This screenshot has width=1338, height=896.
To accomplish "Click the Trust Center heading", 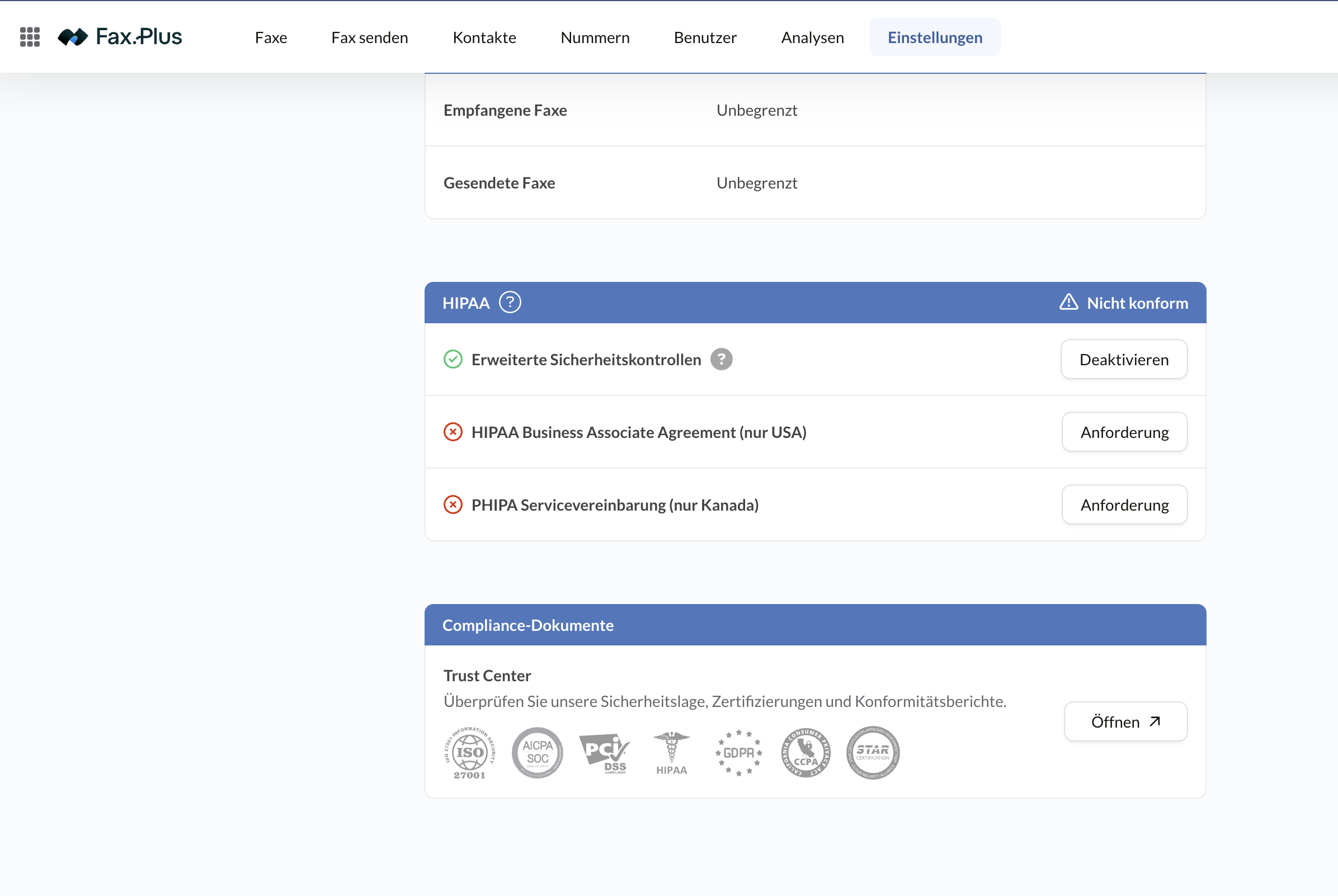I will point(487,676).
